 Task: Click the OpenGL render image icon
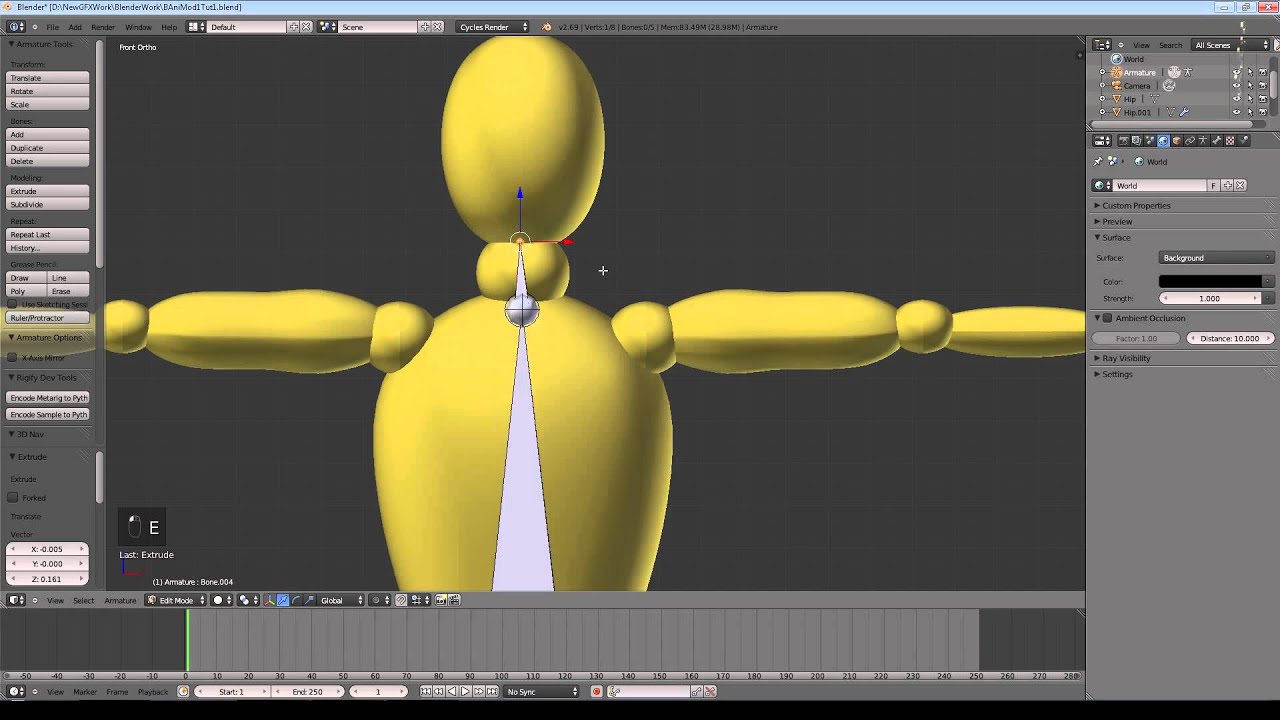pyautogui.click(x=441, y=600)
